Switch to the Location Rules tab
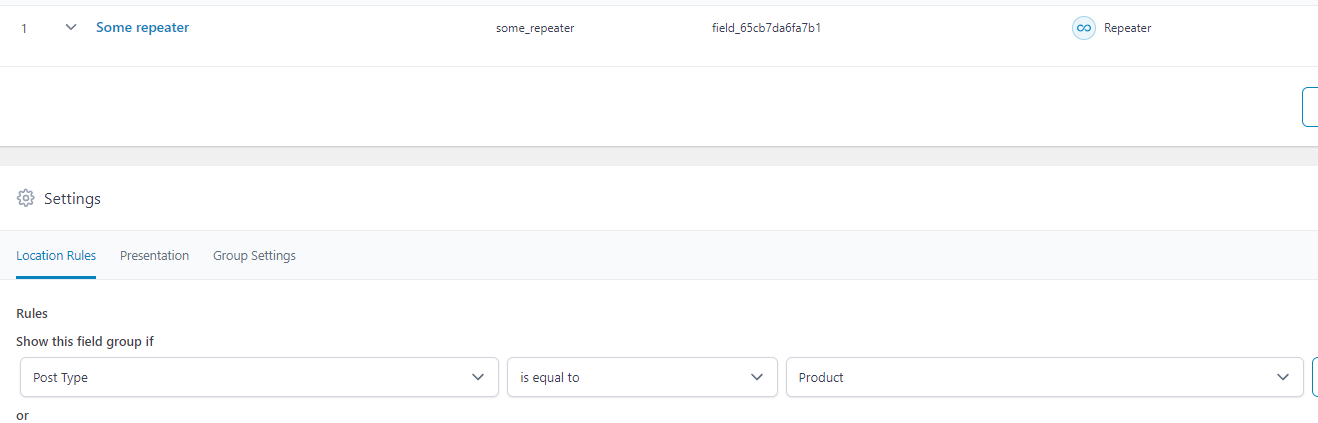 point(56,255)
